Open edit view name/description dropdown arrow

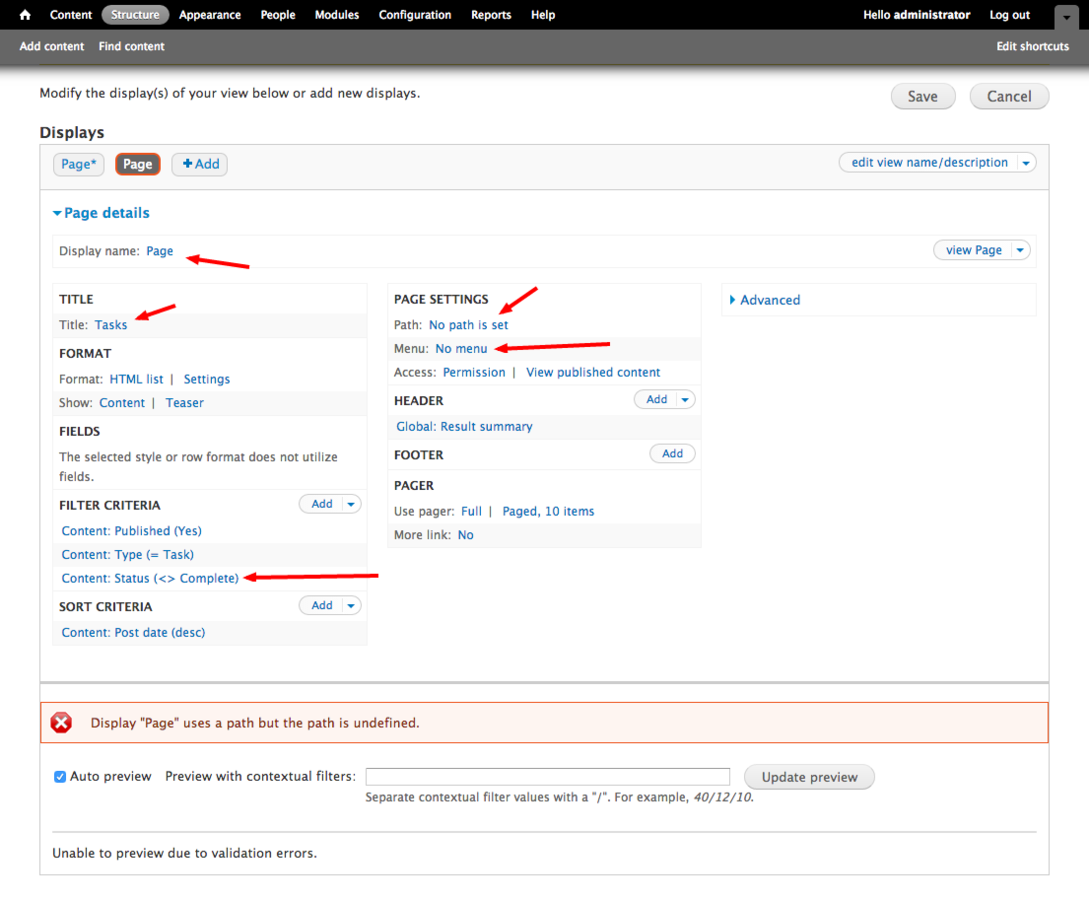click(1026, 162)
